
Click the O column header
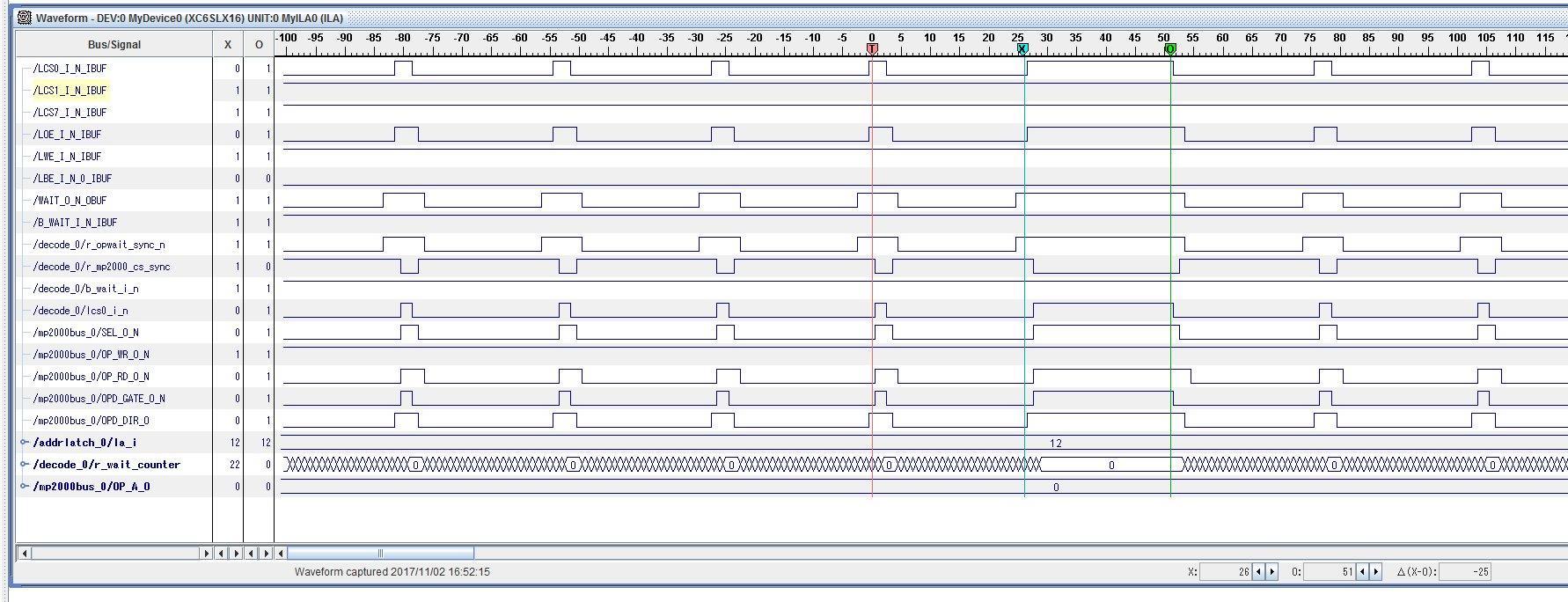(x=259, y=44)
